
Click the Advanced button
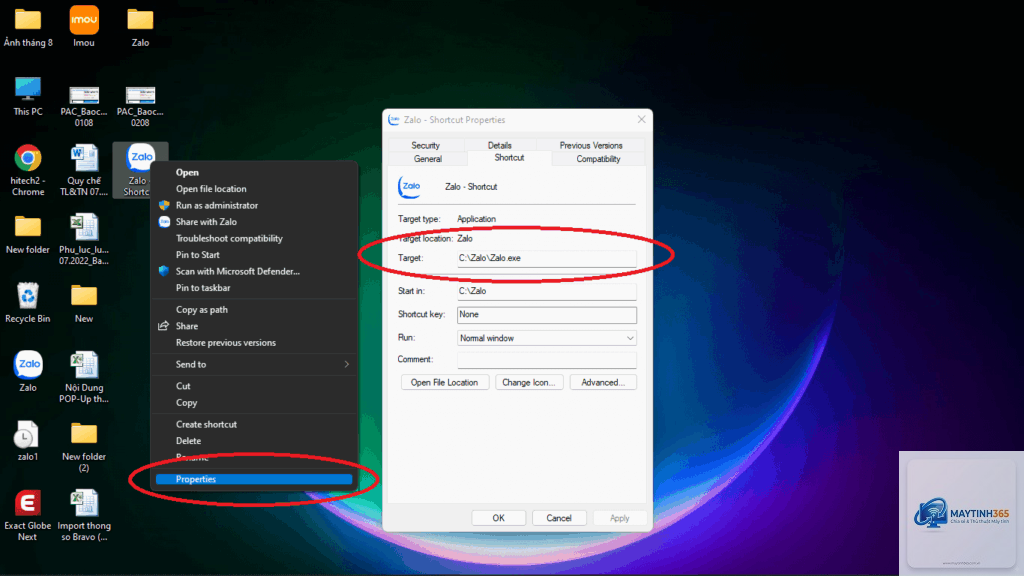tap(603, 383)
